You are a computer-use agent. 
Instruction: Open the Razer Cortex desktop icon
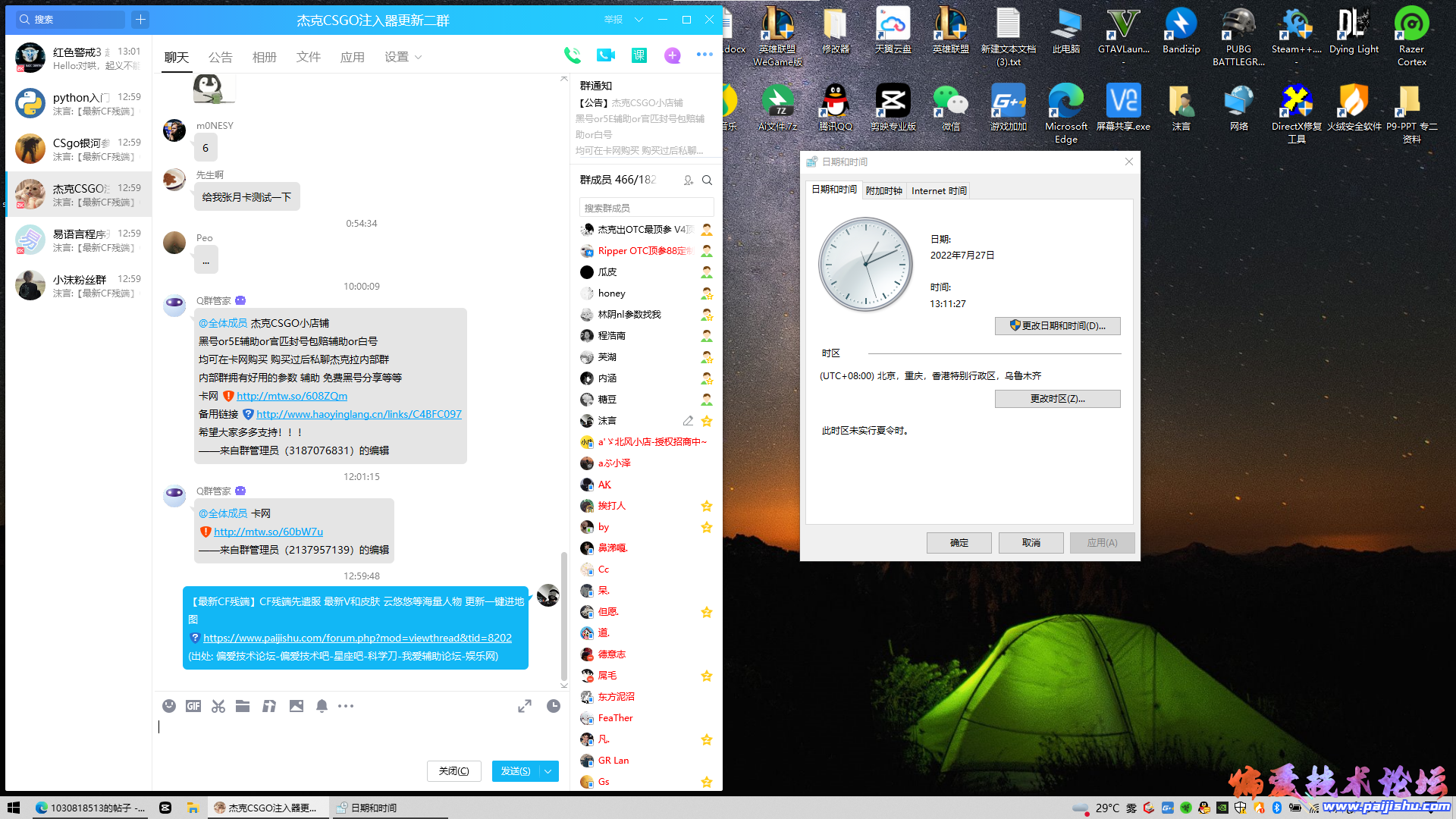tap(1411, 36)
